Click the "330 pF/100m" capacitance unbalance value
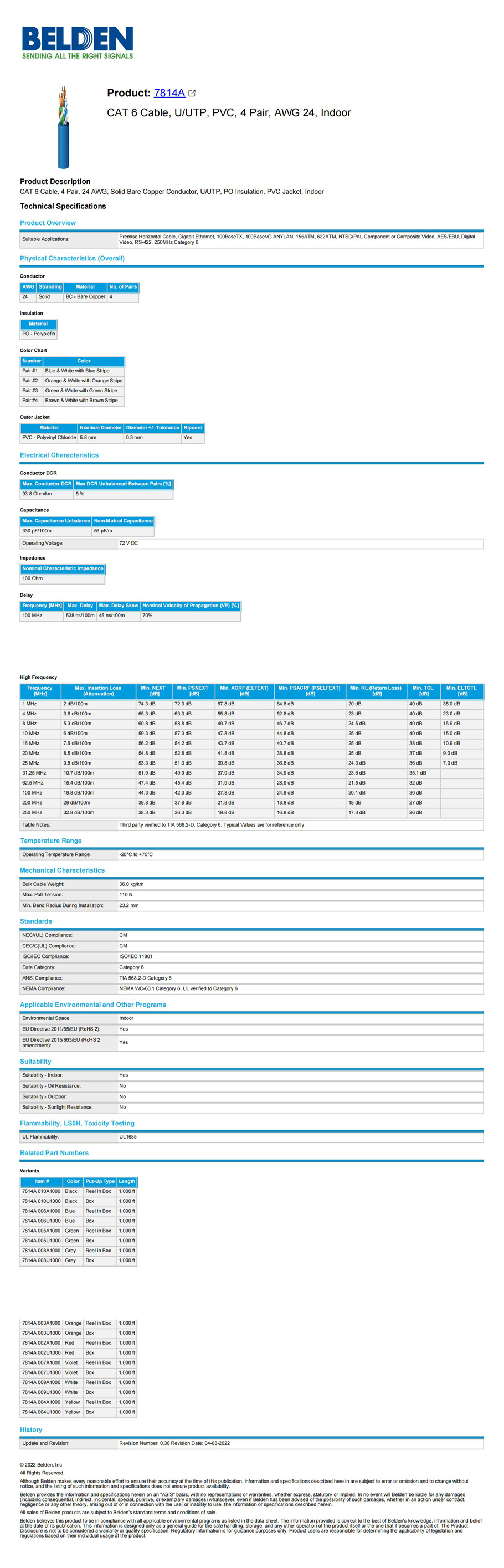This screenshot has height=1568, width=504. click(56, 531)
